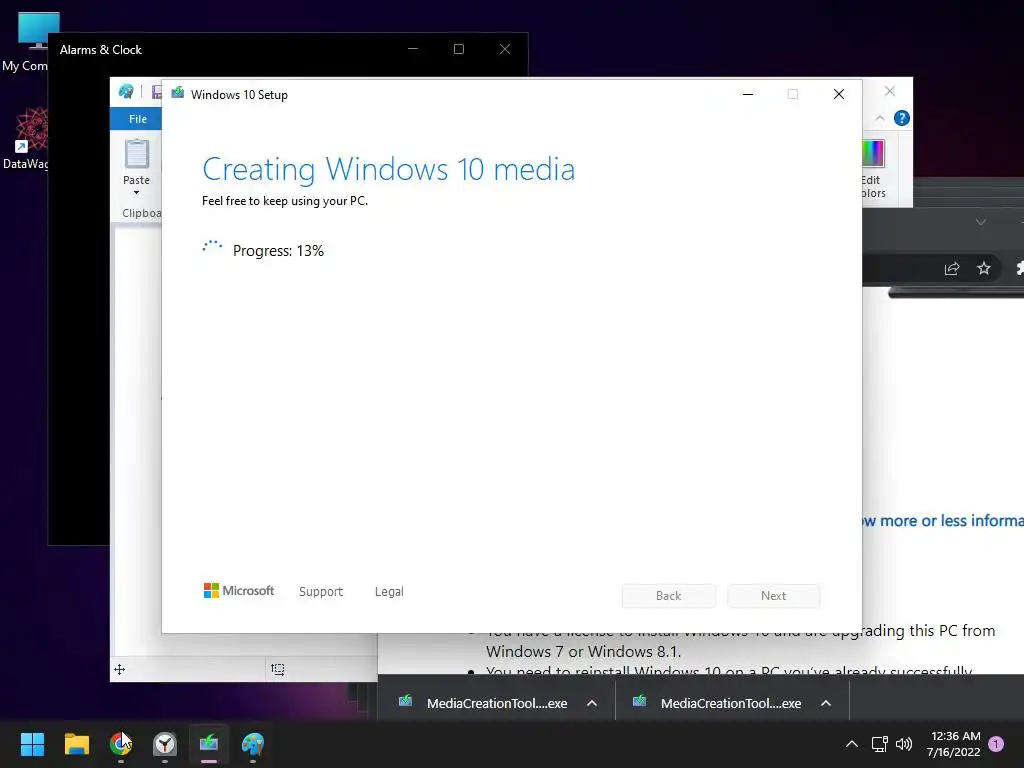Expand the Paste dropdown arrow in Paint

136,192
